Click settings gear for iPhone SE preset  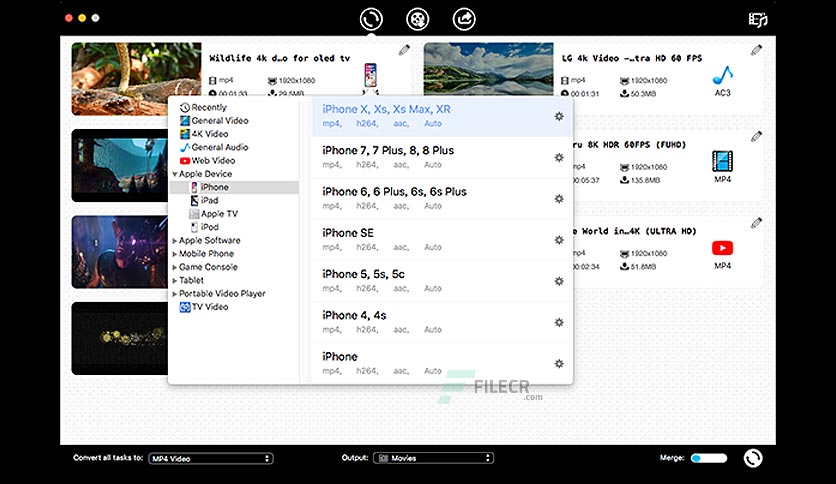(559, 240)
